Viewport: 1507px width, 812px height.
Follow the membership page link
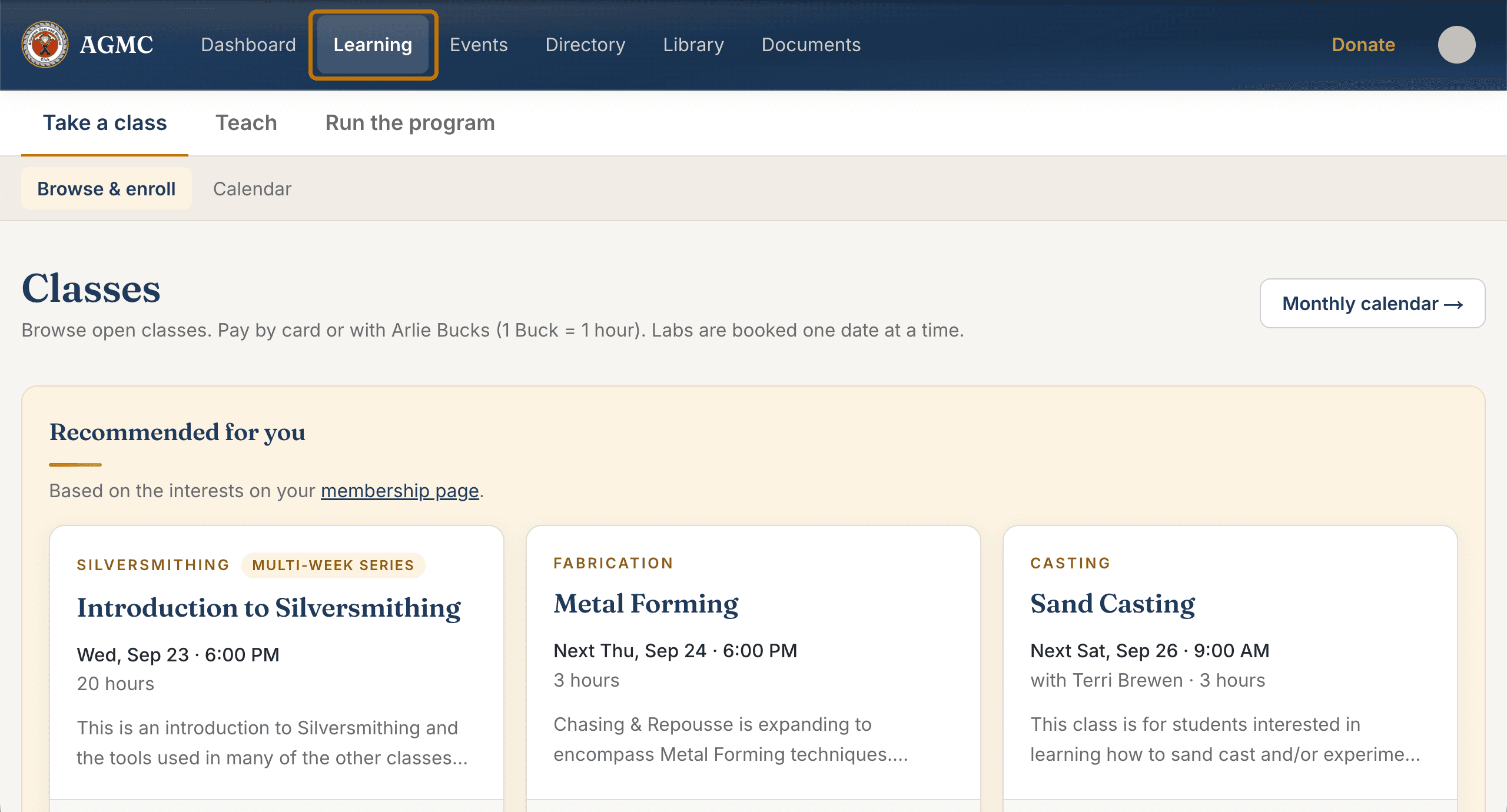coord(400,491)
